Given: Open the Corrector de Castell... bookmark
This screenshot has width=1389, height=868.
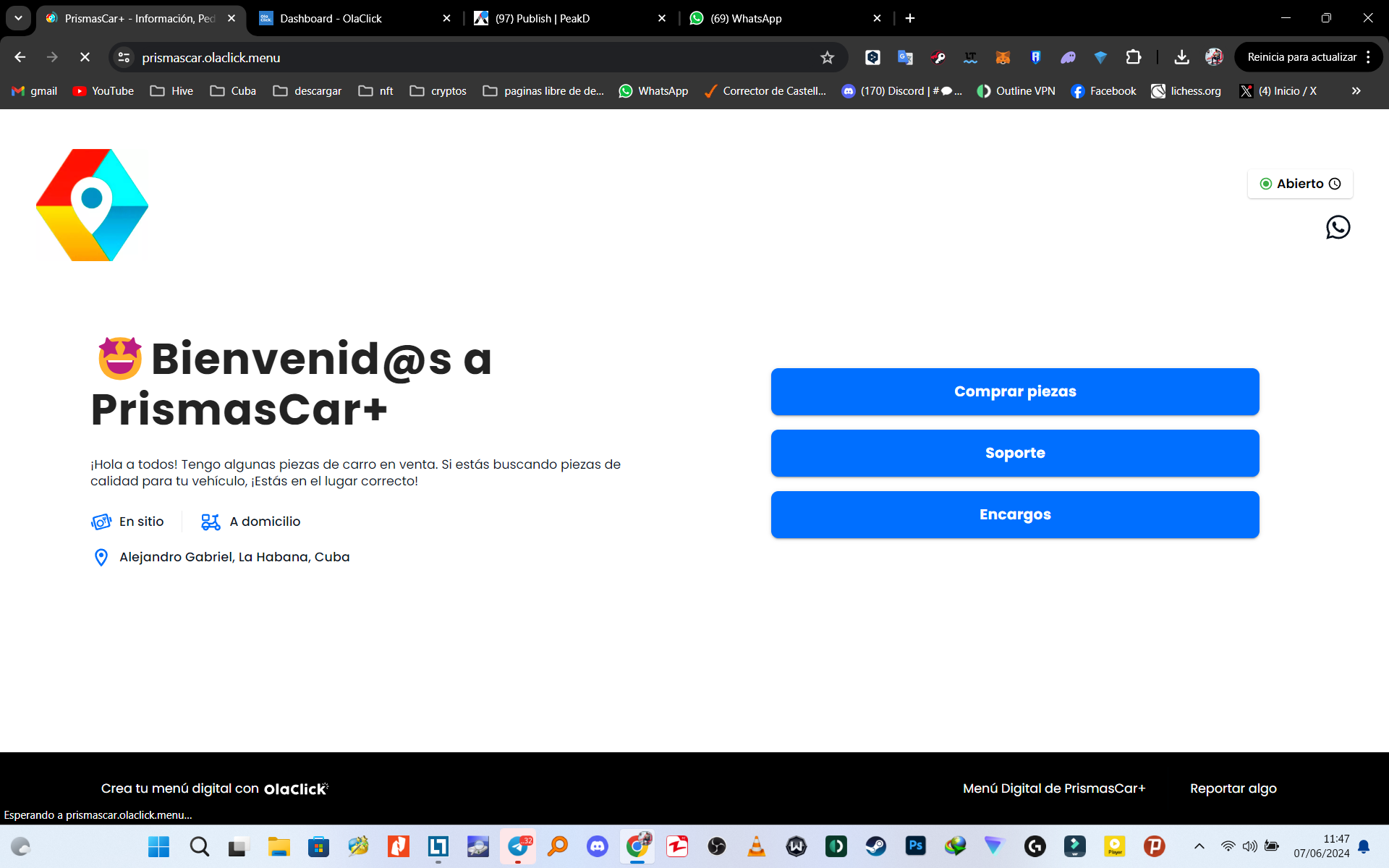Looking at the screenshot, I should tap(765, 91).
